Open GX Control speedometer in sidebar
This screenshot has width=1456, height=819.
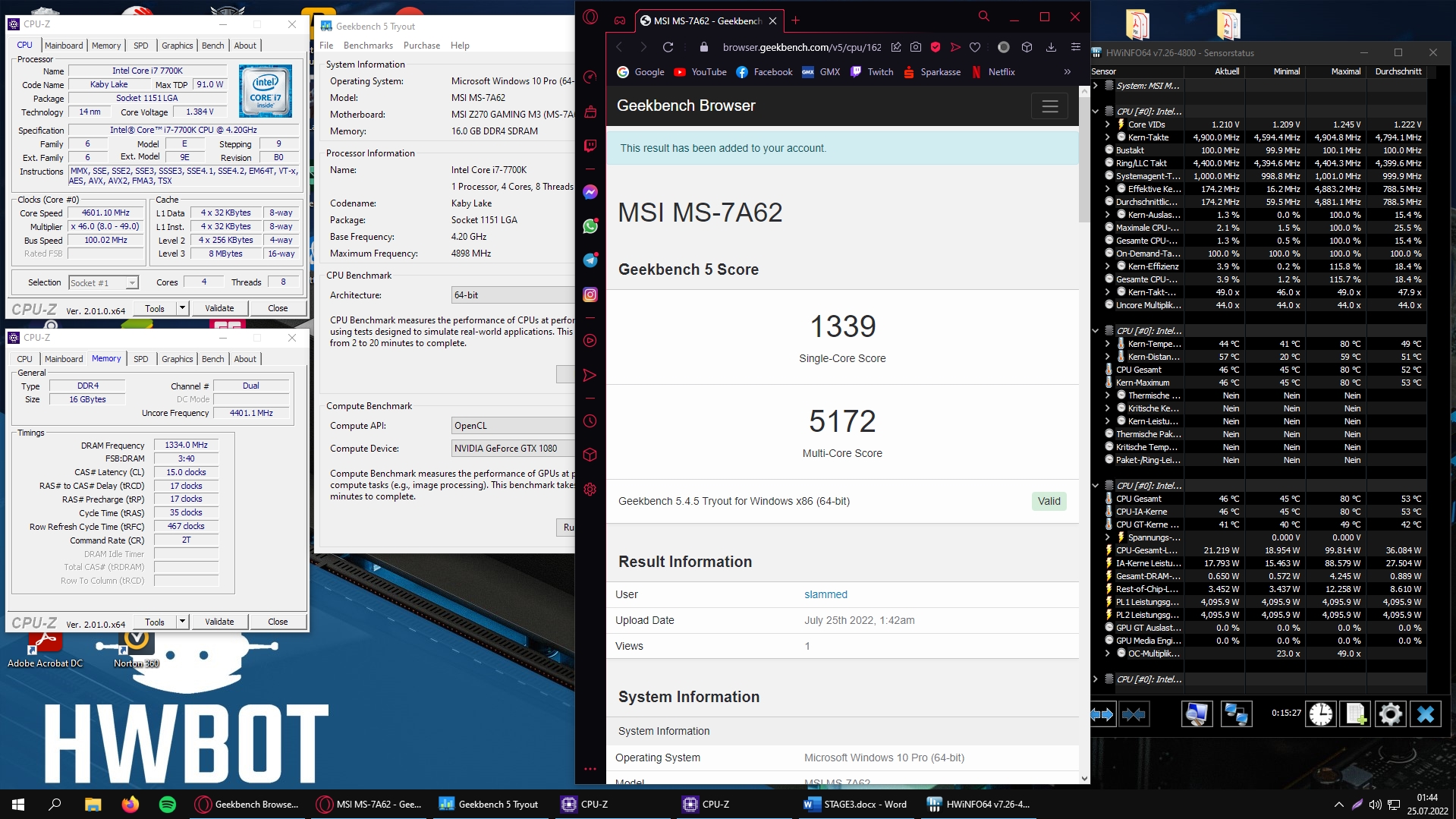(590, 77)
